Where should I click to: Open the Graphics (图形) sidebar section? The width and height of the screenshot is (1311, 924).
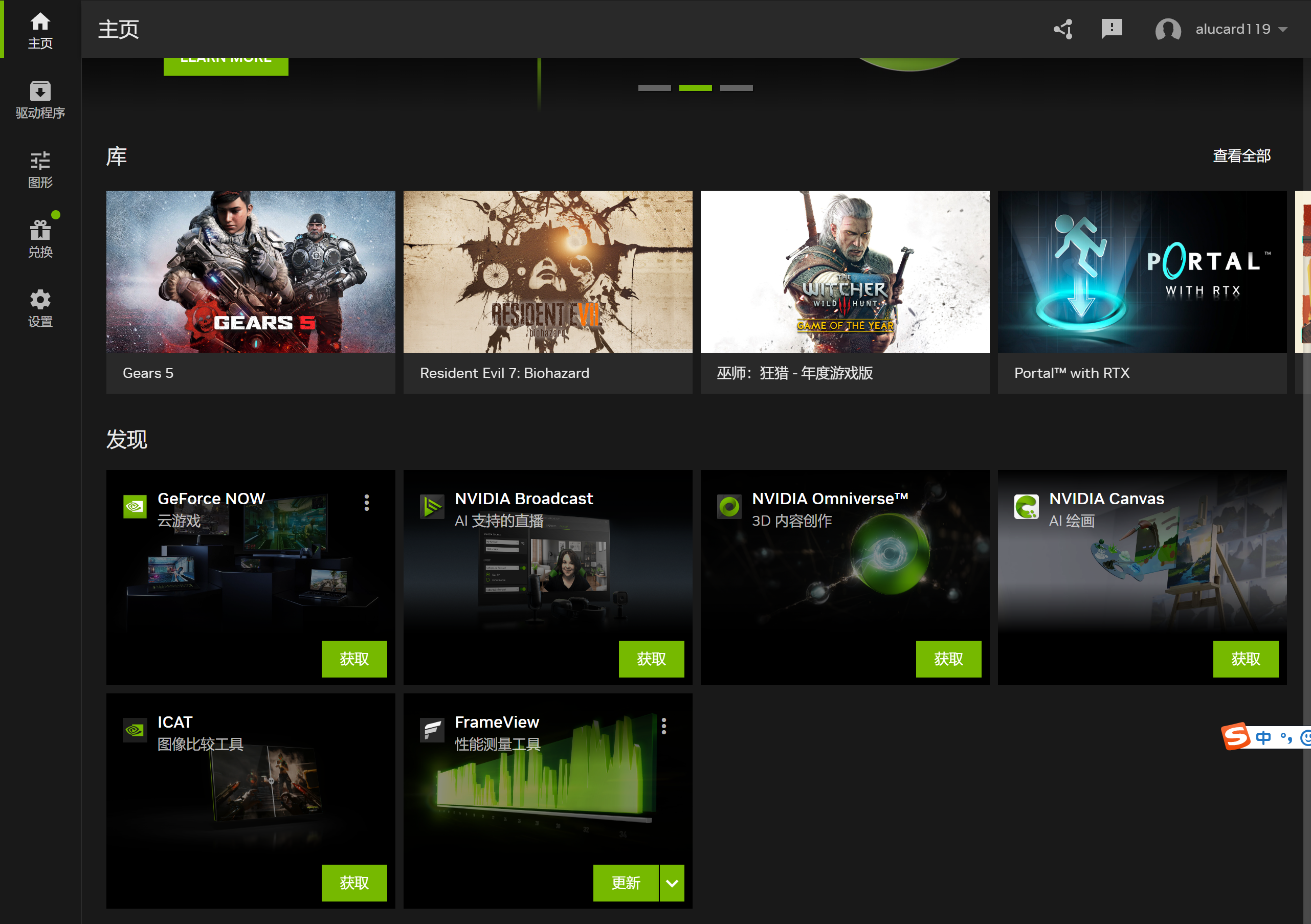40,169
